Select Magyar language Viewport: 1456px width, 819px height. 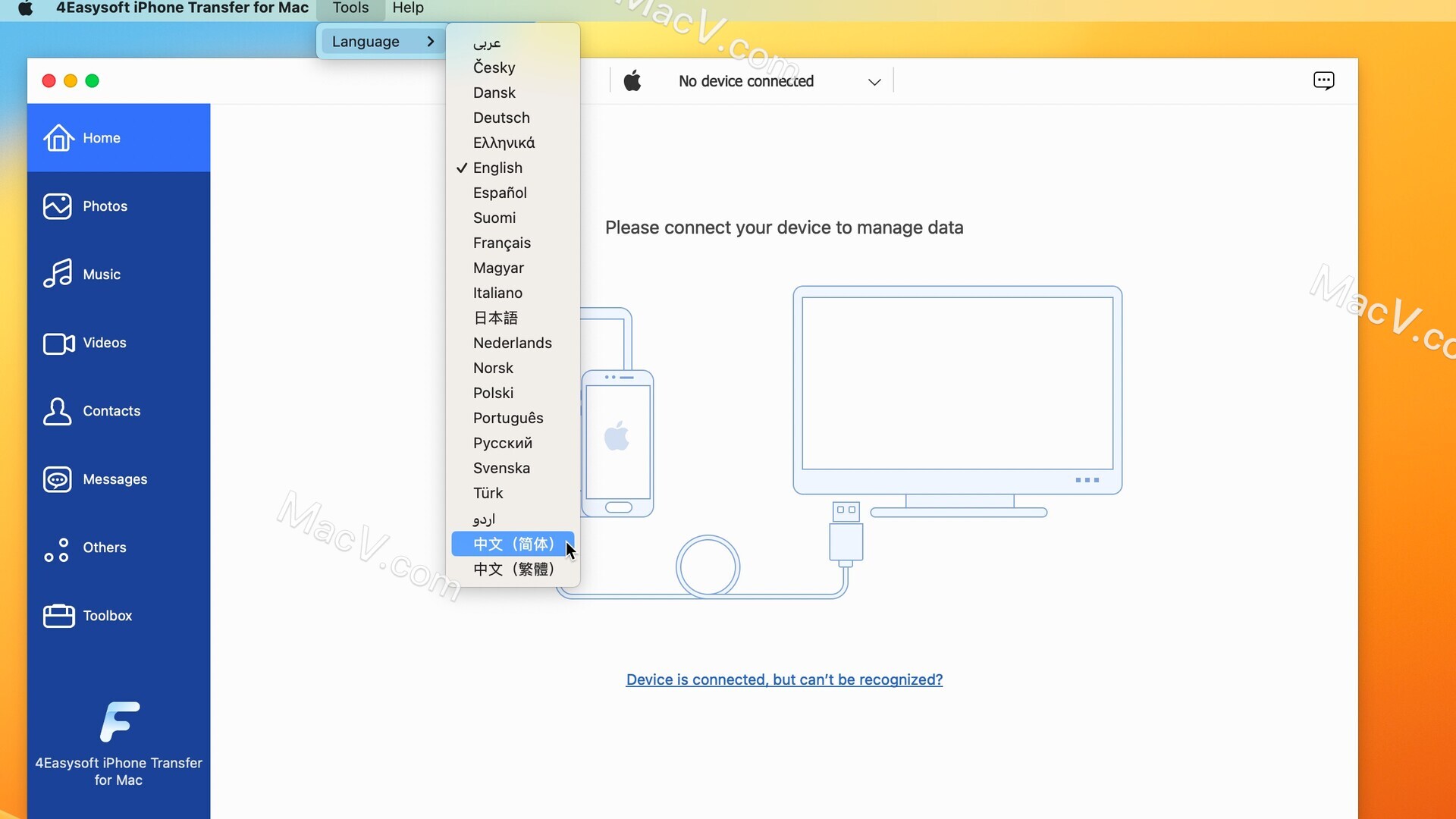click(513, 268)
